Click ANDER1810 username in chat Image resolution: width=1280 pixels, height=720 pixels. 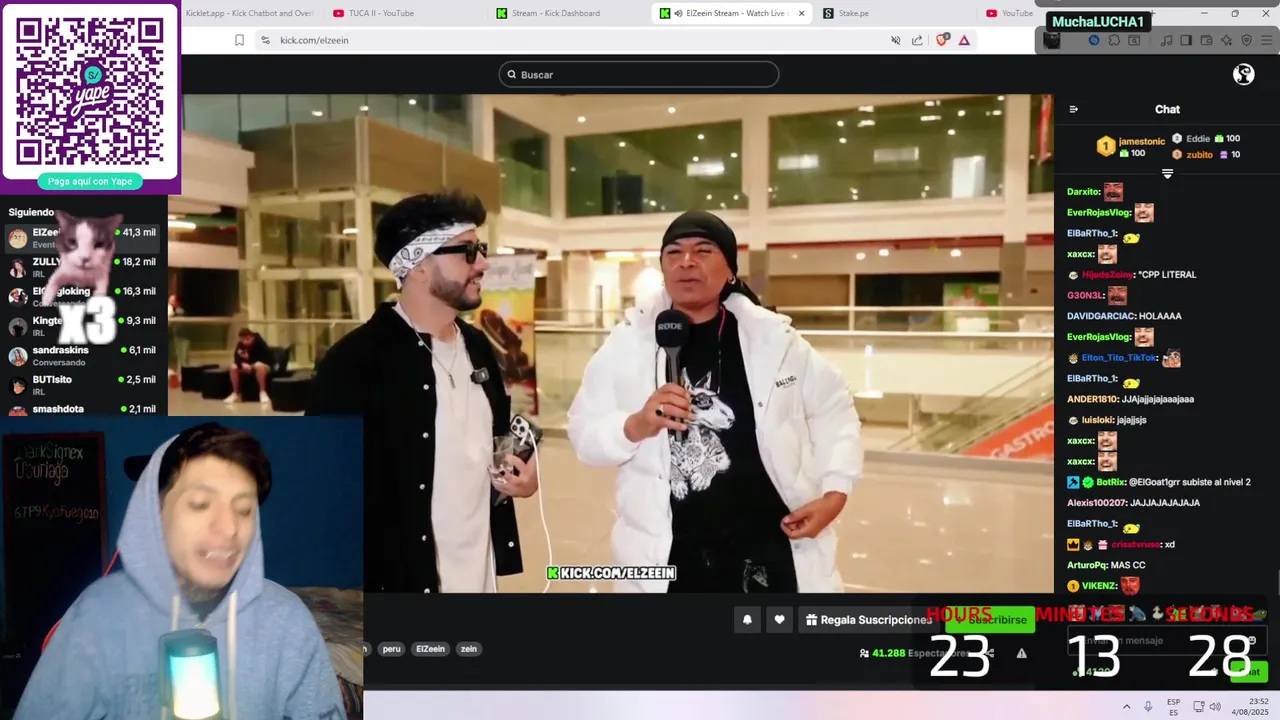click(x=1092, y=399)
